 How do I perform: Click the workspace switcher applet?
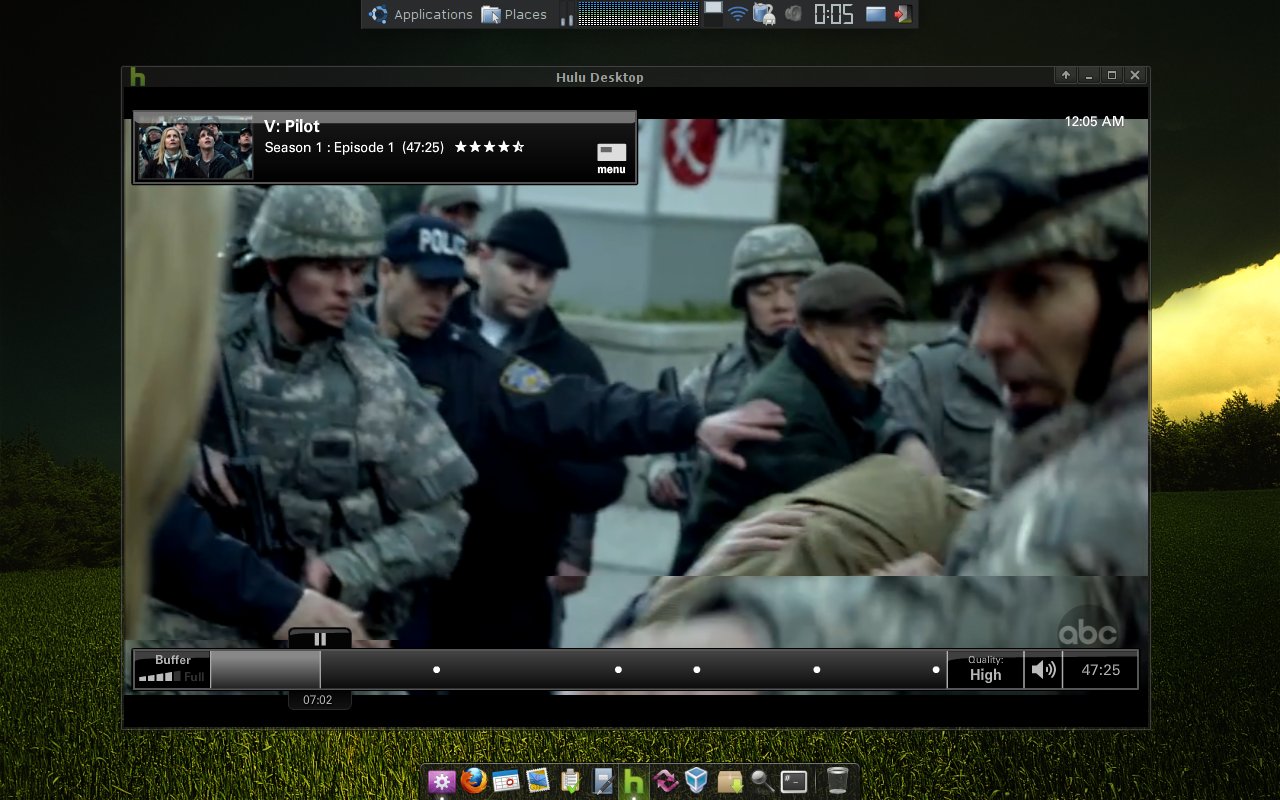pyautogui.click(x=713, y=14)
